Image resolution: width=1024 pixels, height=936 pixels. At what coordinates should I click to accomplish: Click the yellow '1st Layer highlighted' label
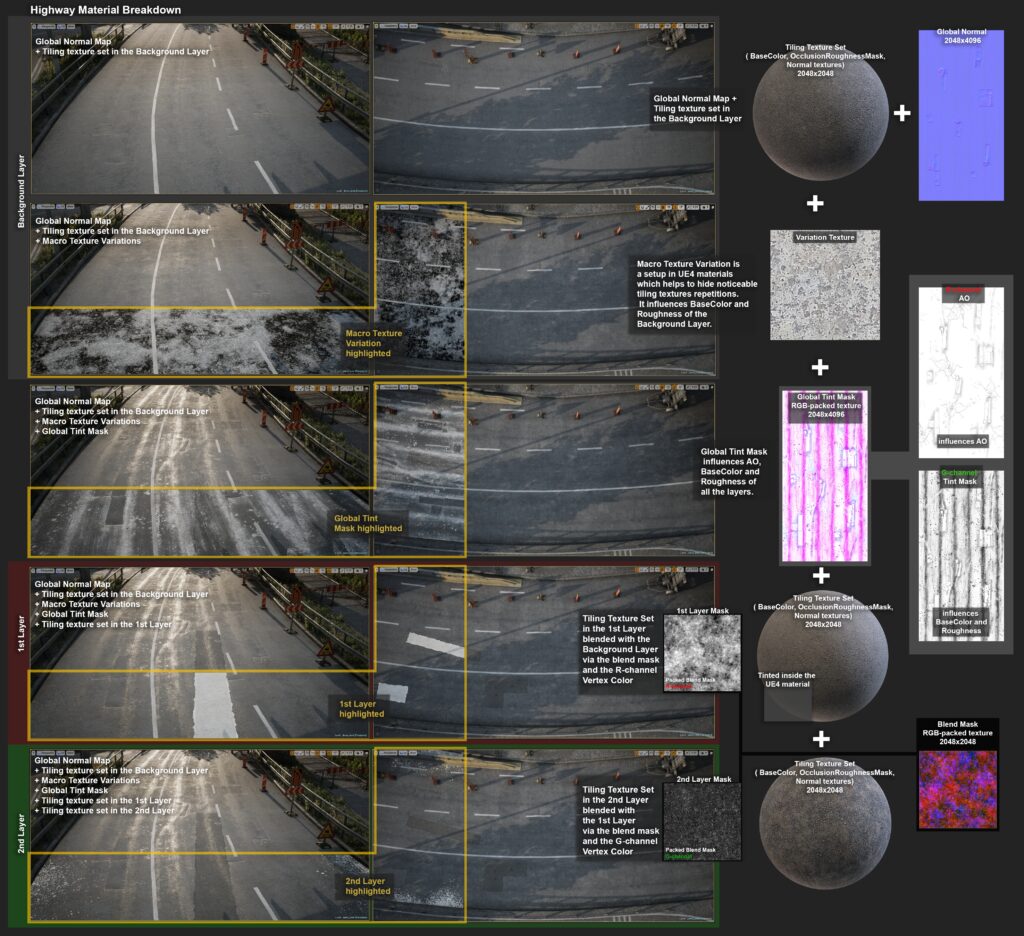click(361, 709)
